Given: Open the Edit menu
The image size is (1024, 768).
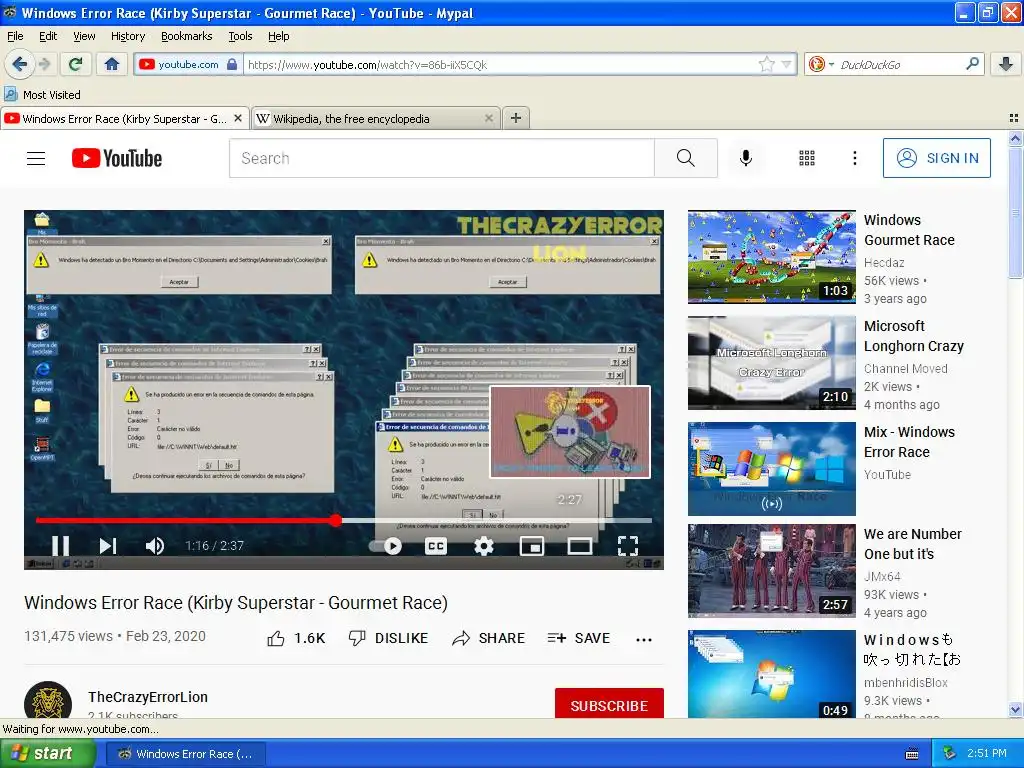Looking at the screenshot, I should coord(48,36).
